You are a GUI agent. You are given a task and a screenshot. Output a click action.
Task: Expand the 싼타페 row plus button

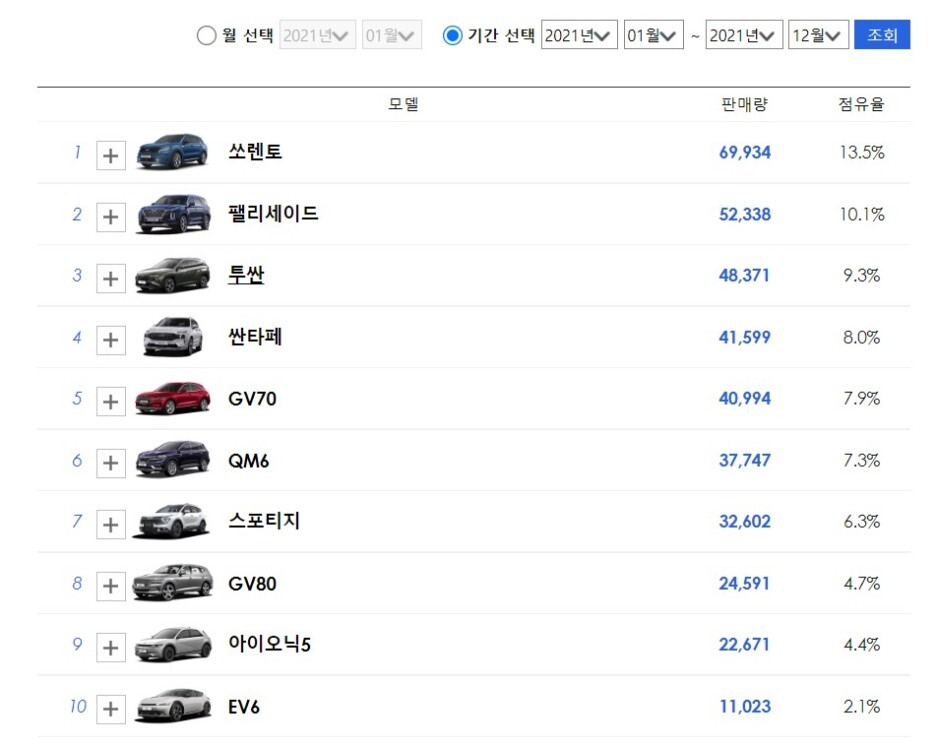point(111,340)
